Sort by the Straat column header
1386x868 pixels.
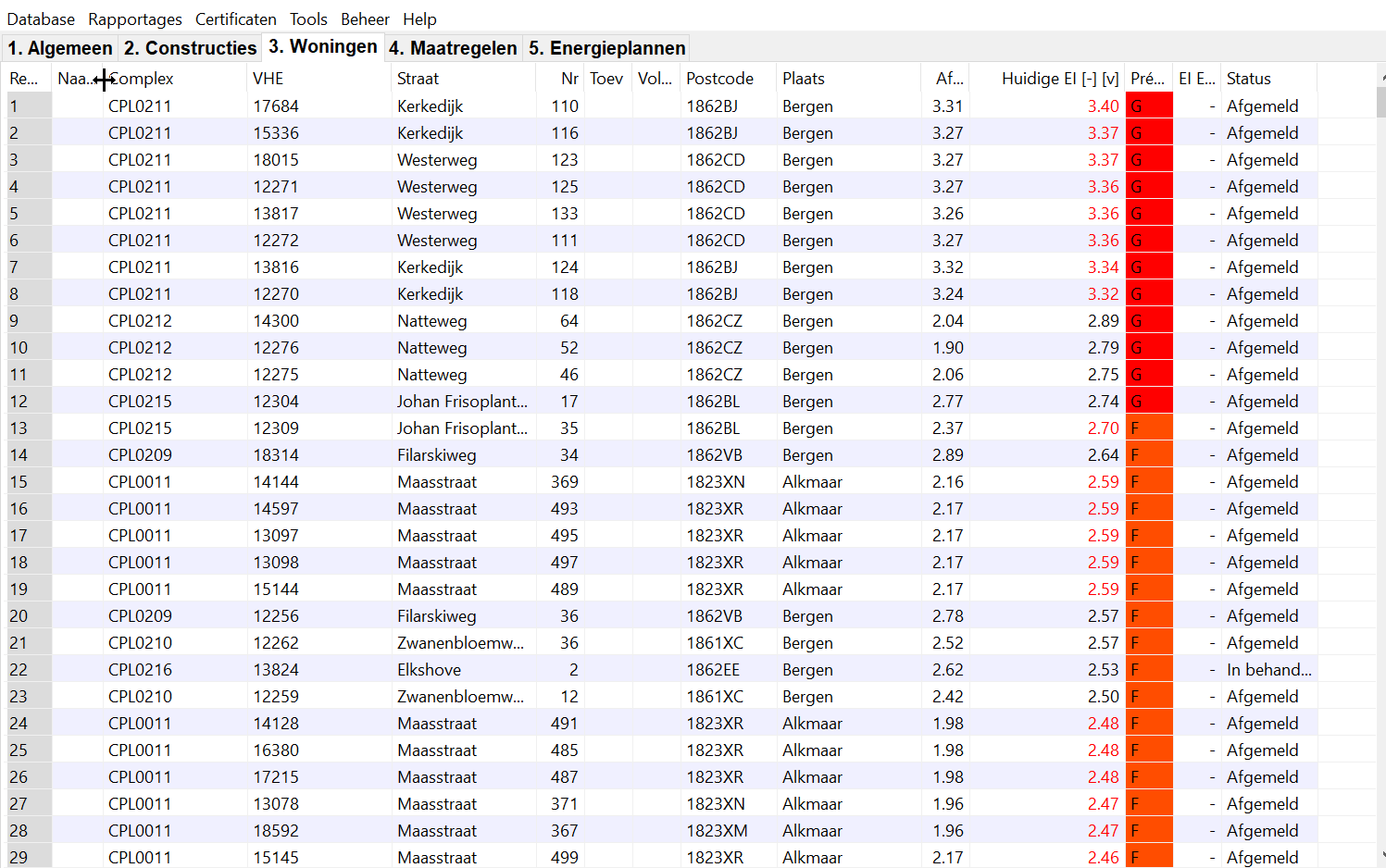tap(464, 79)
